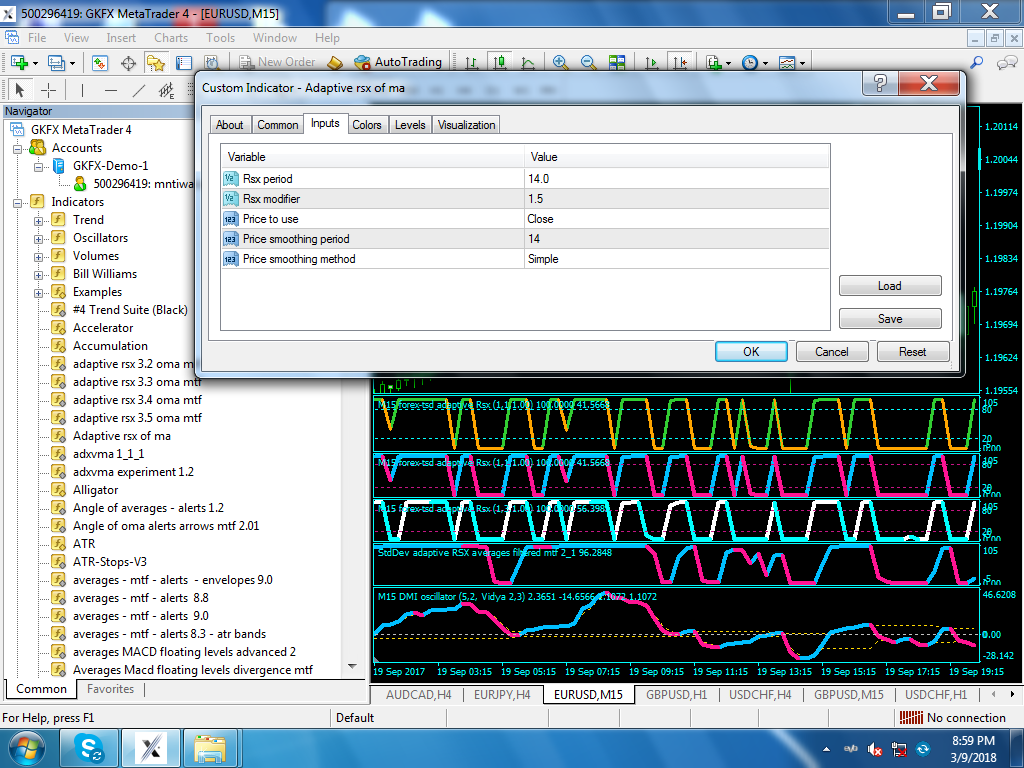Click the Reset button in dialog

pos(912,352)
